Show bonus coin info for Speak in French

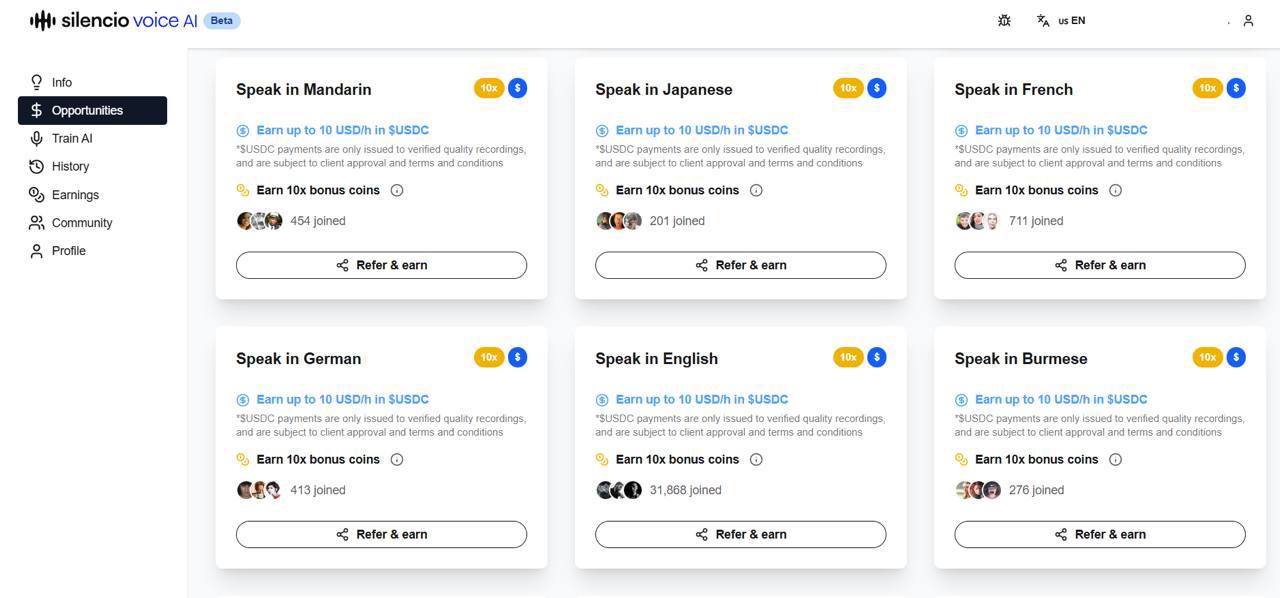[x=1115, y=190]
